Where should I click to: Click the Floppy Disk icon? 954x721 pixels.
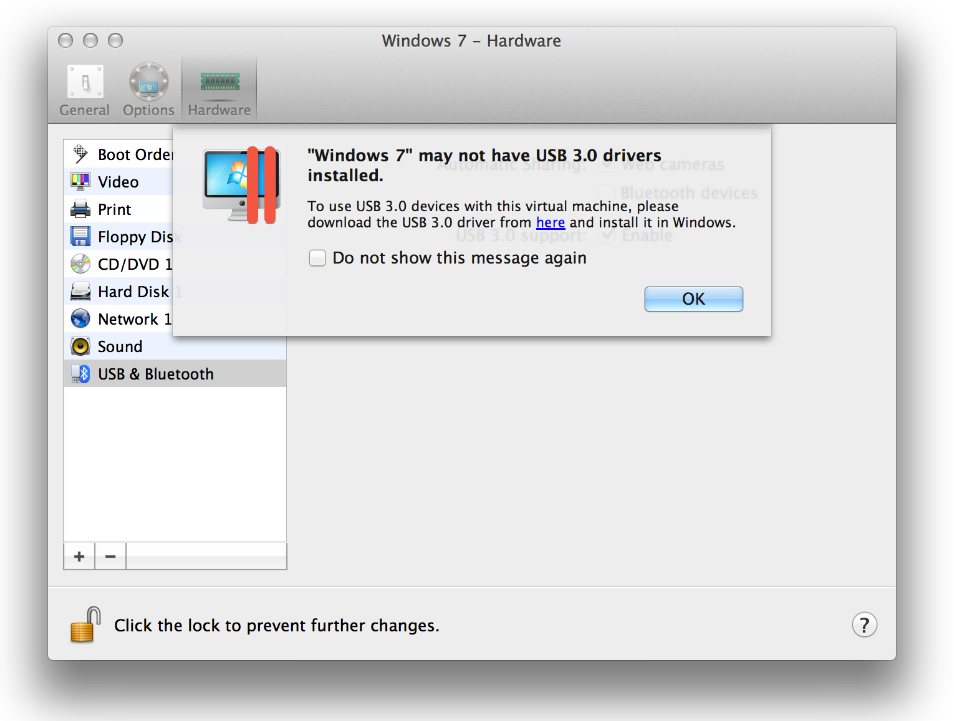[x=80, y=237]
